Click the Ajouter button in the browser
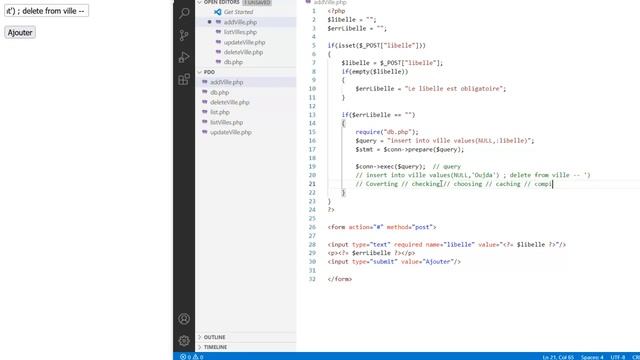Viewport: 640px width, 360px height. click(20, 32)
